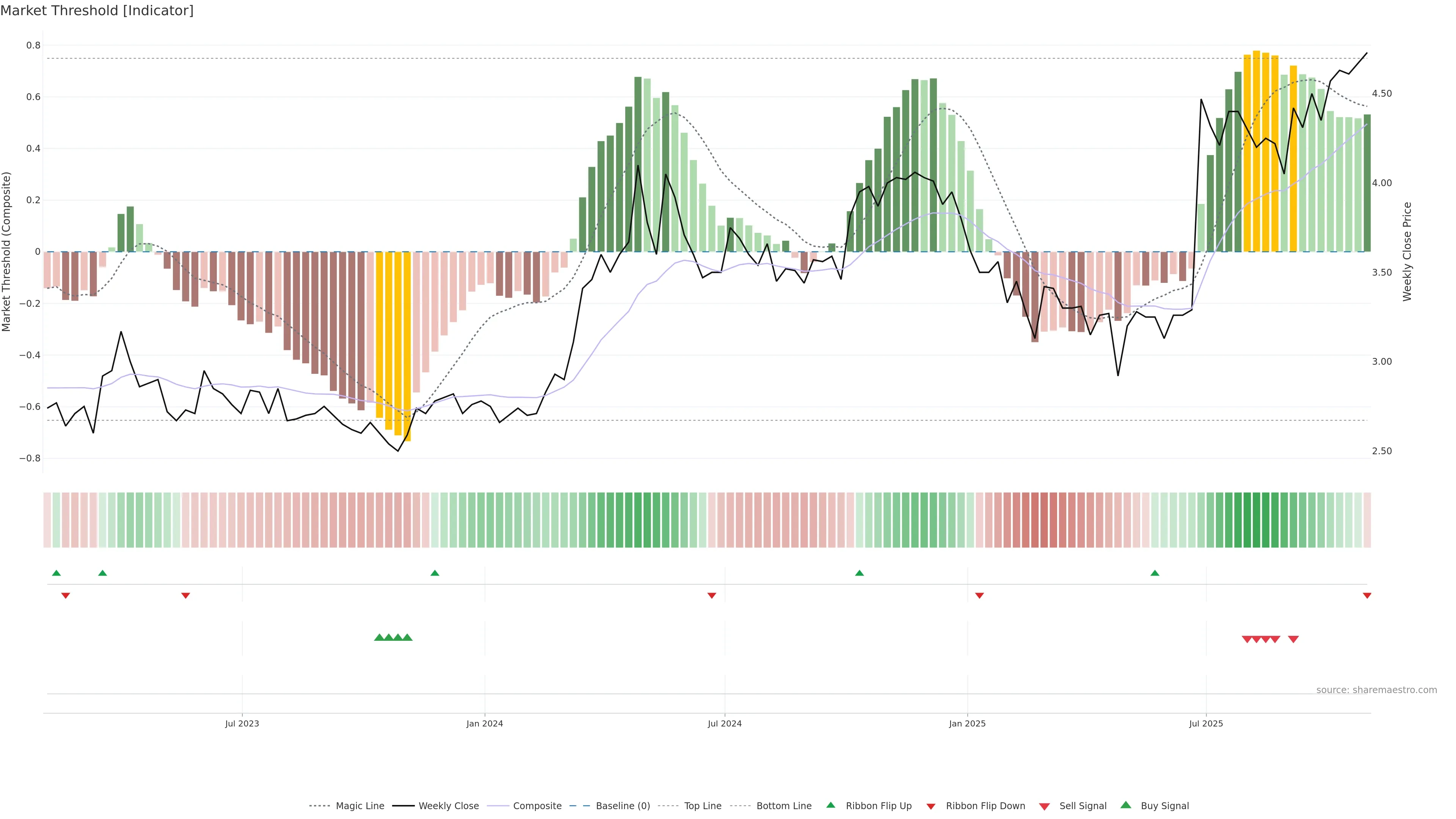
Task: Click the Sell Signal legend marker icon
Action: pyautogui.click(x=1044, y=806)
